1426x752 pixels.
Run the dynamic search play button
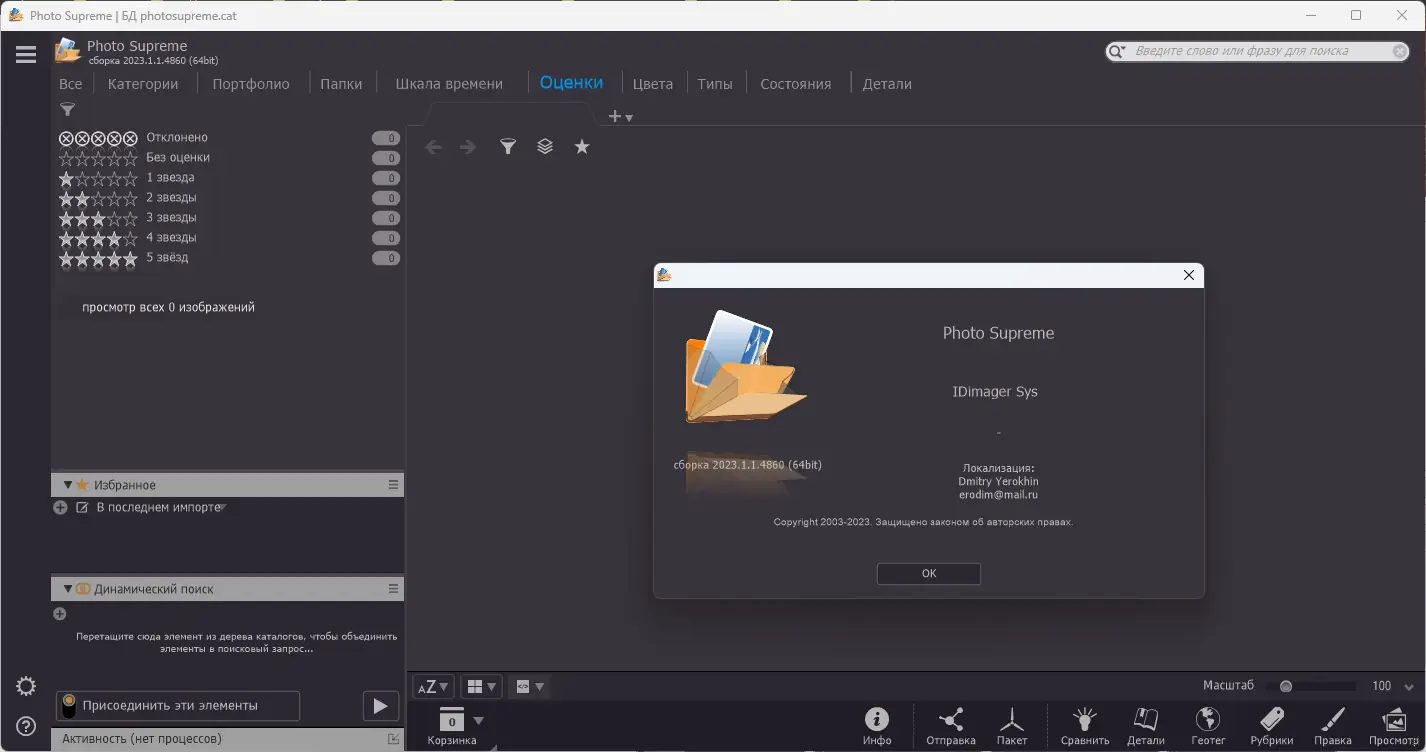(380, 706)
